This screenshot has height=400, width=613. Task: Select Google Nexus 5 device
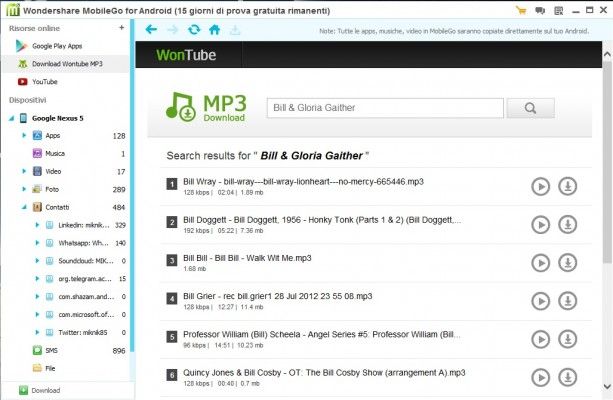(x=57, y=118)
